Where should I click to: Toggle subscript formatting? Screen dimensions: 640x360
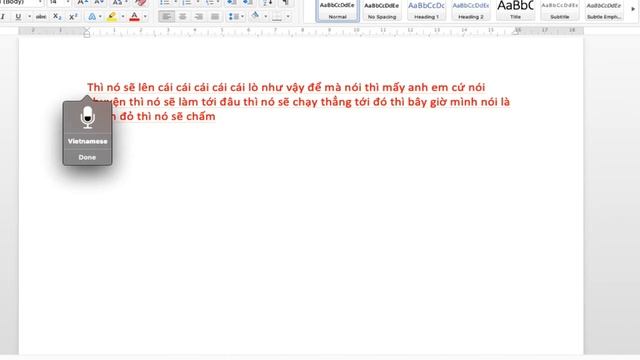click(57, 17)
